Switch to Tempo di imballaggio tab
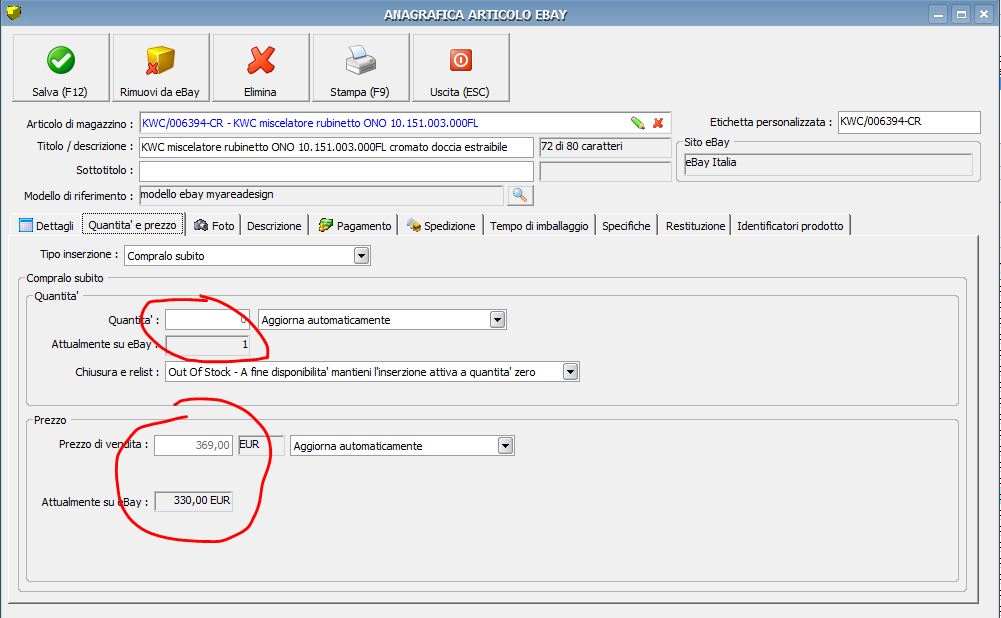1001x618 pixels. click(x=539, y=225)
